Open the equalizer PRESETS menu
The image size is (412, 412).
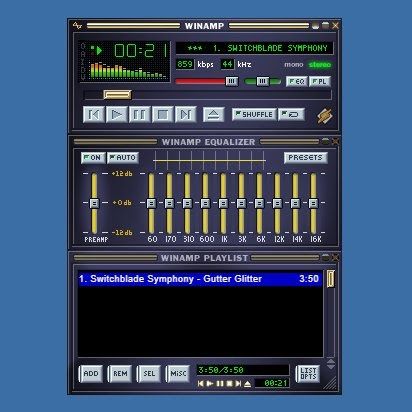(x=306, y=158)
